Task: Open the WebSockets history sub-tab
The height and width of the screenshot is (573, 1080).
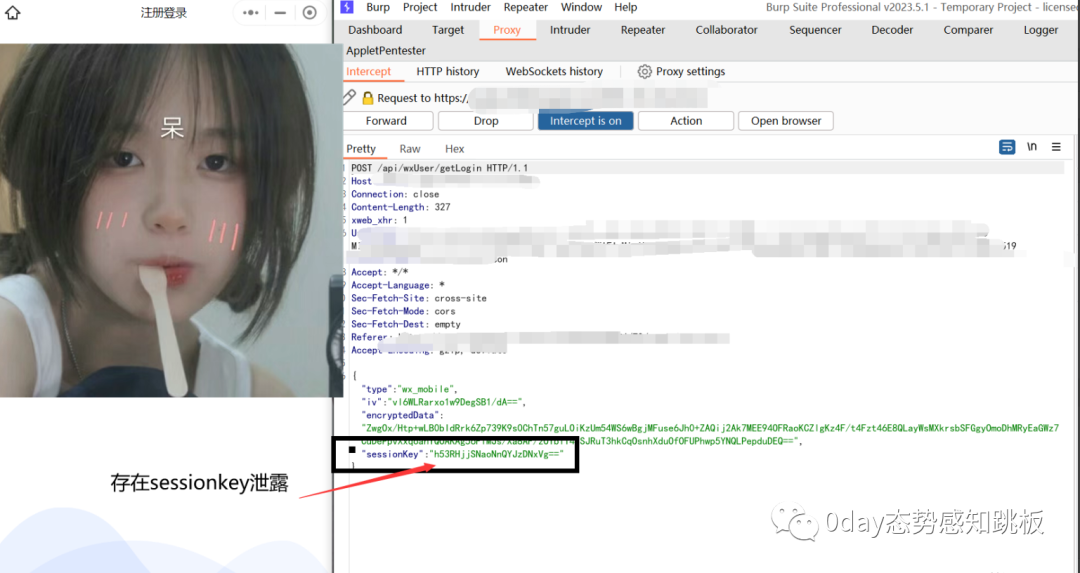Action: [x=554, y=72]
